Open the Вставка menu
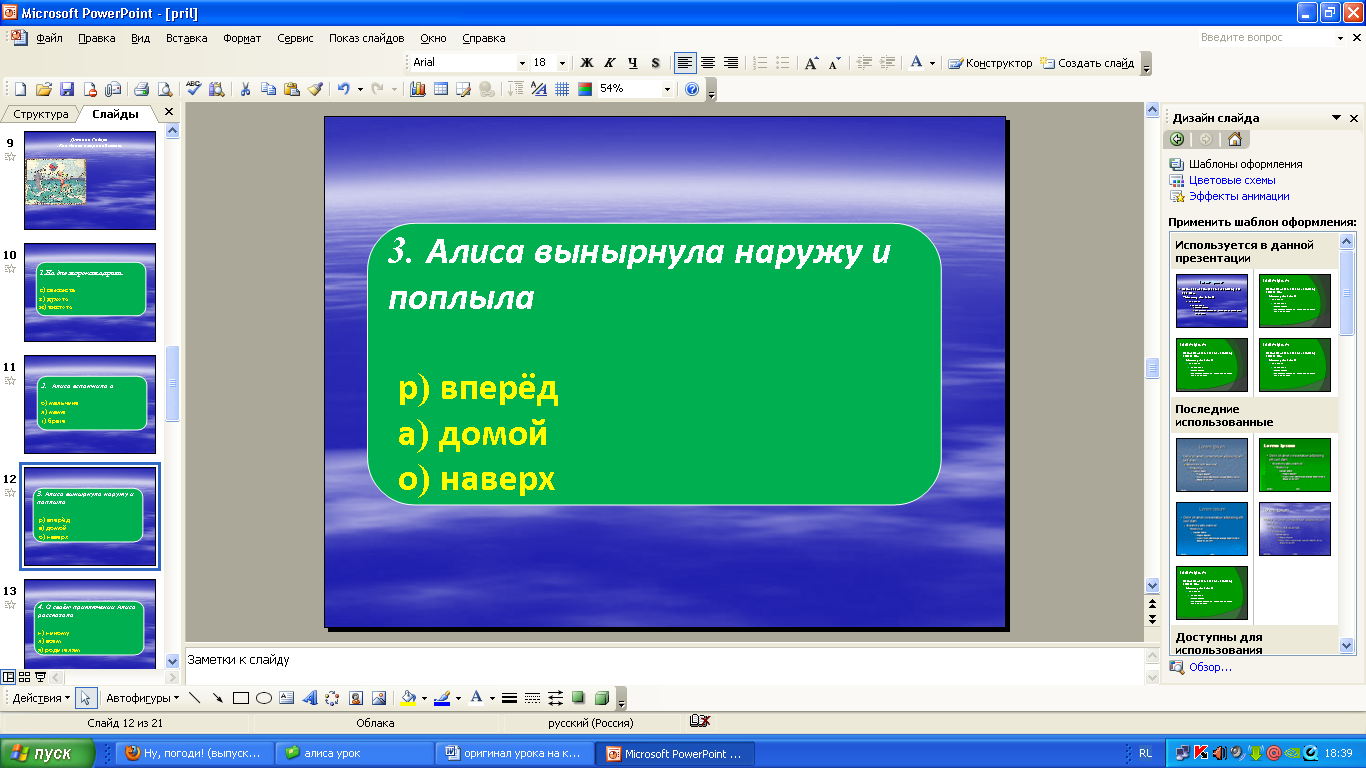Screen dimensions: 1366x768 pyautogui.click(x=186, y=38)
